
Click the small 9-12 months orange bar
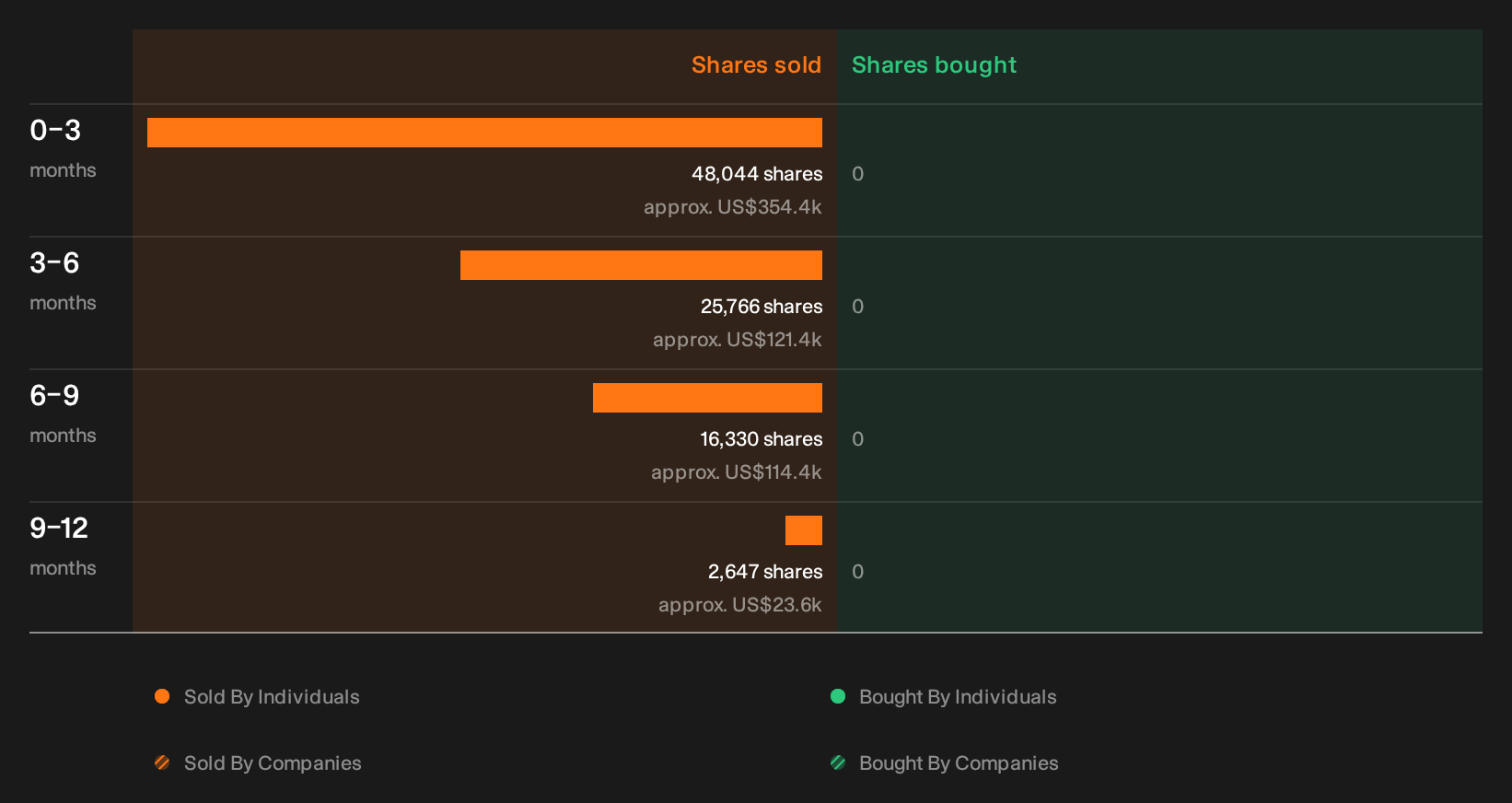(x=804, y=530)
